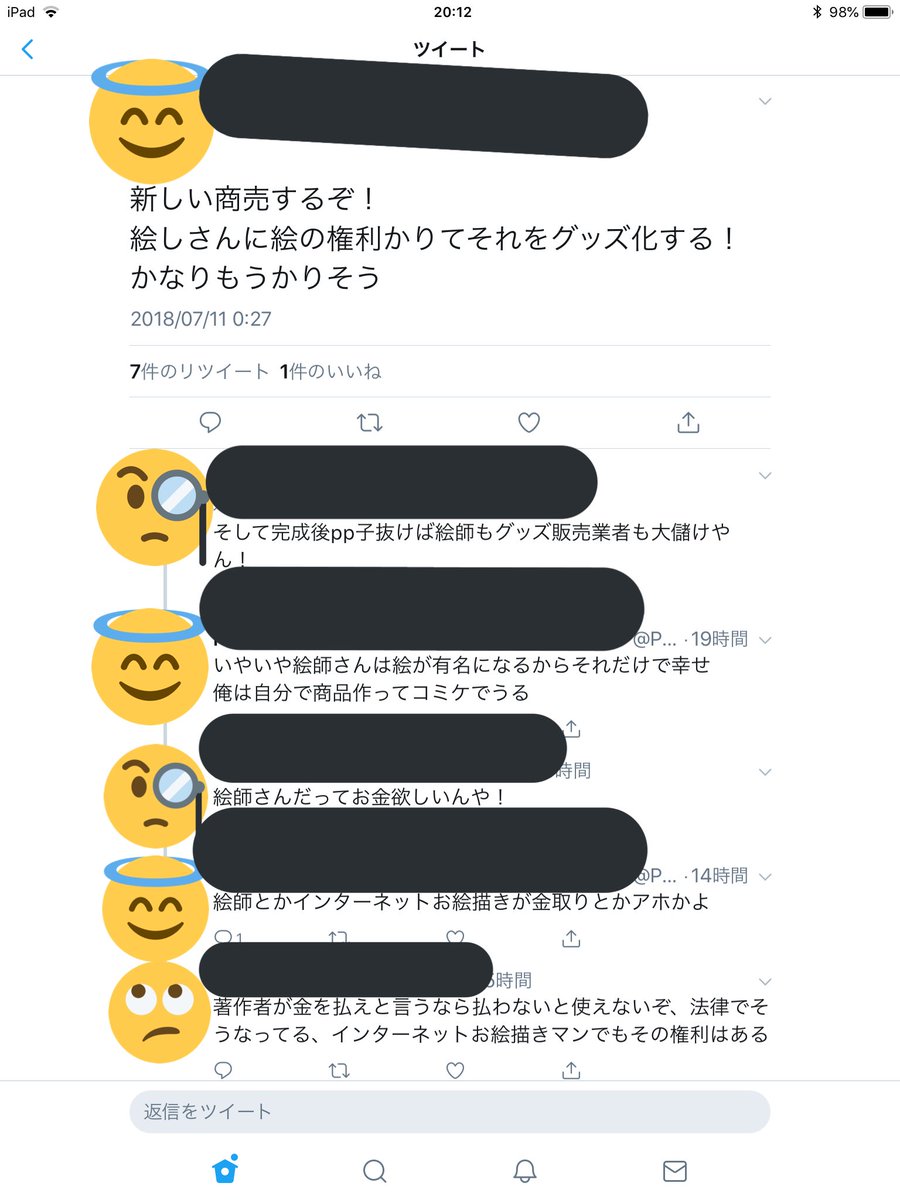Open the Notifications bell tab
Viewport: 900px width, 1200px height.
[525, 1170]
